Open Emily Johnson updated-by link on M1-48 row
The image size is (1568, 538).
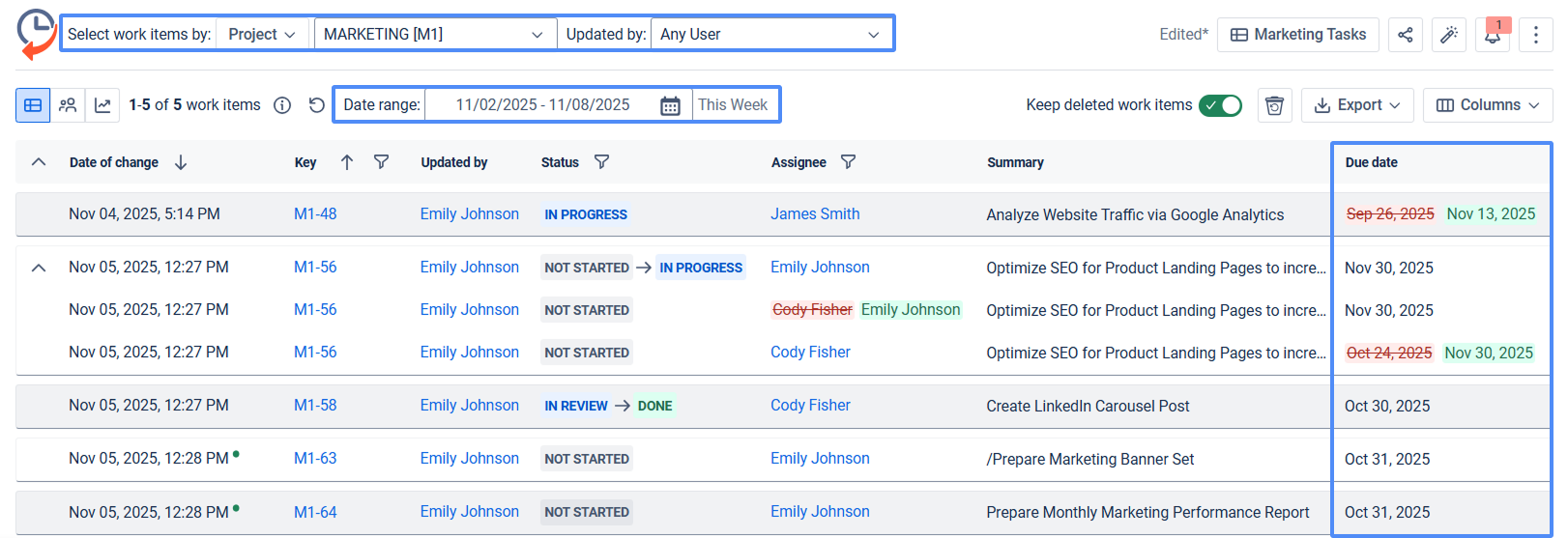tap(470, 214)
